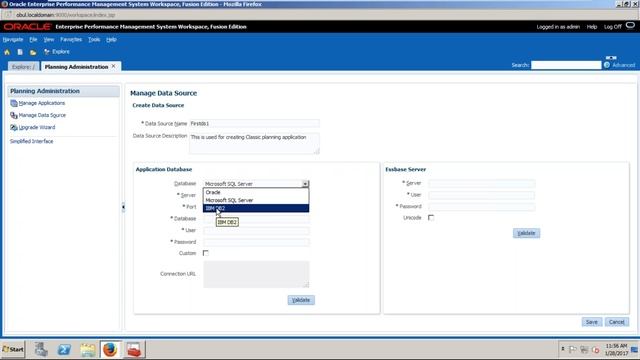Screen dimensions: 640x360
Task: Close the Planning Administration tab
Action: pyautogui.click(x=113, y=66)
